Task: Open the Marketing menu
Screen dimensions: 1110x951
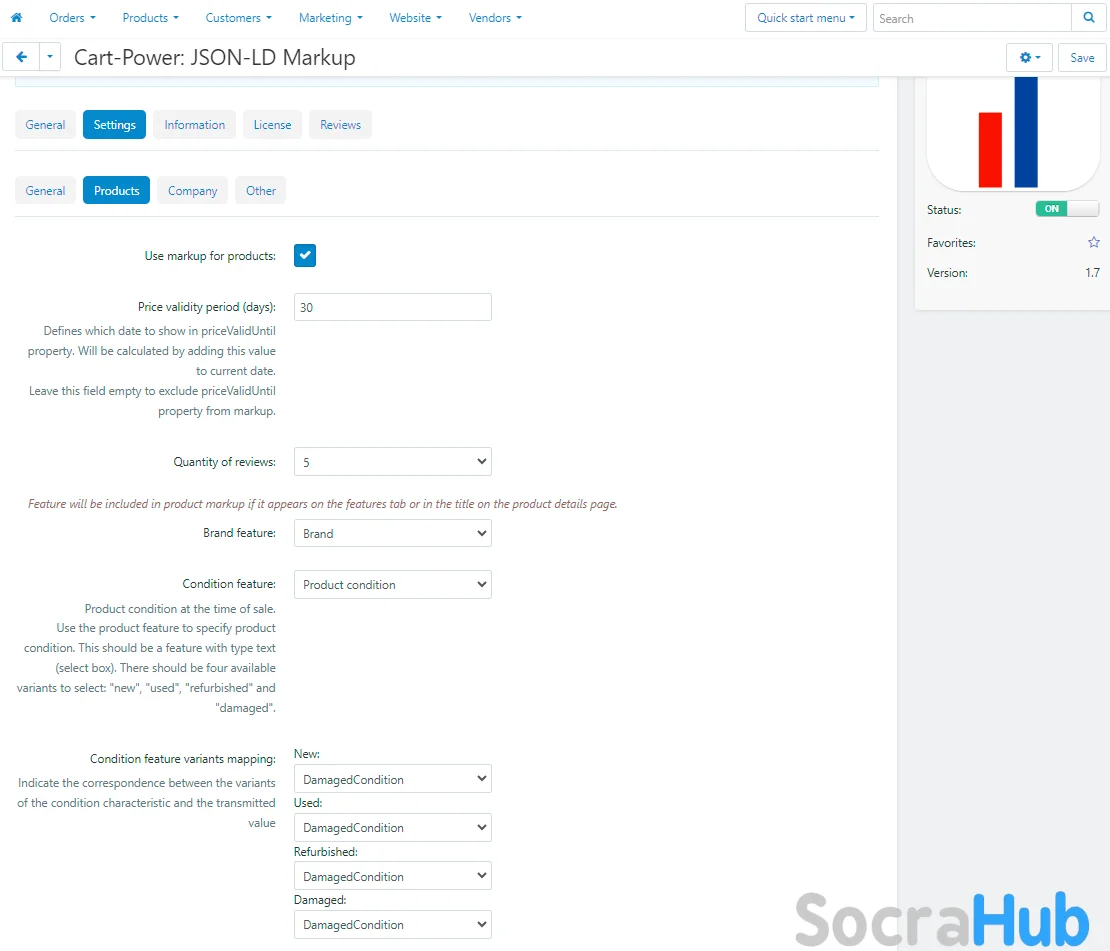Action: [331, 18]
